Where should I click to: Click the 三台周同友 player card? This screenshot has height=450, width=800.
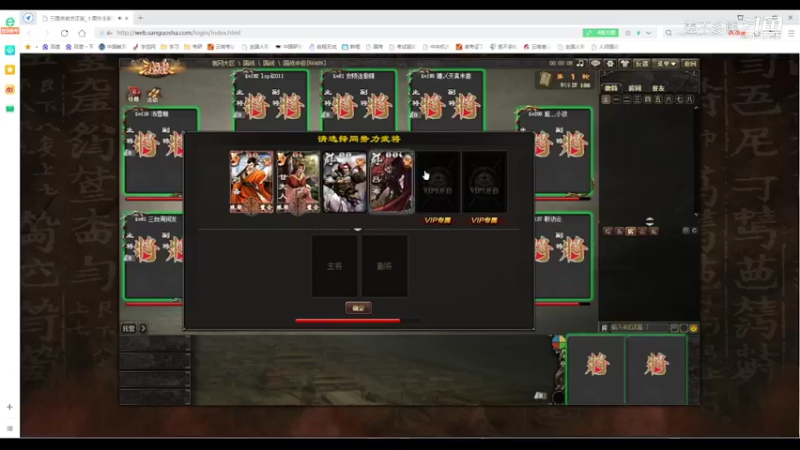point(153,257)
